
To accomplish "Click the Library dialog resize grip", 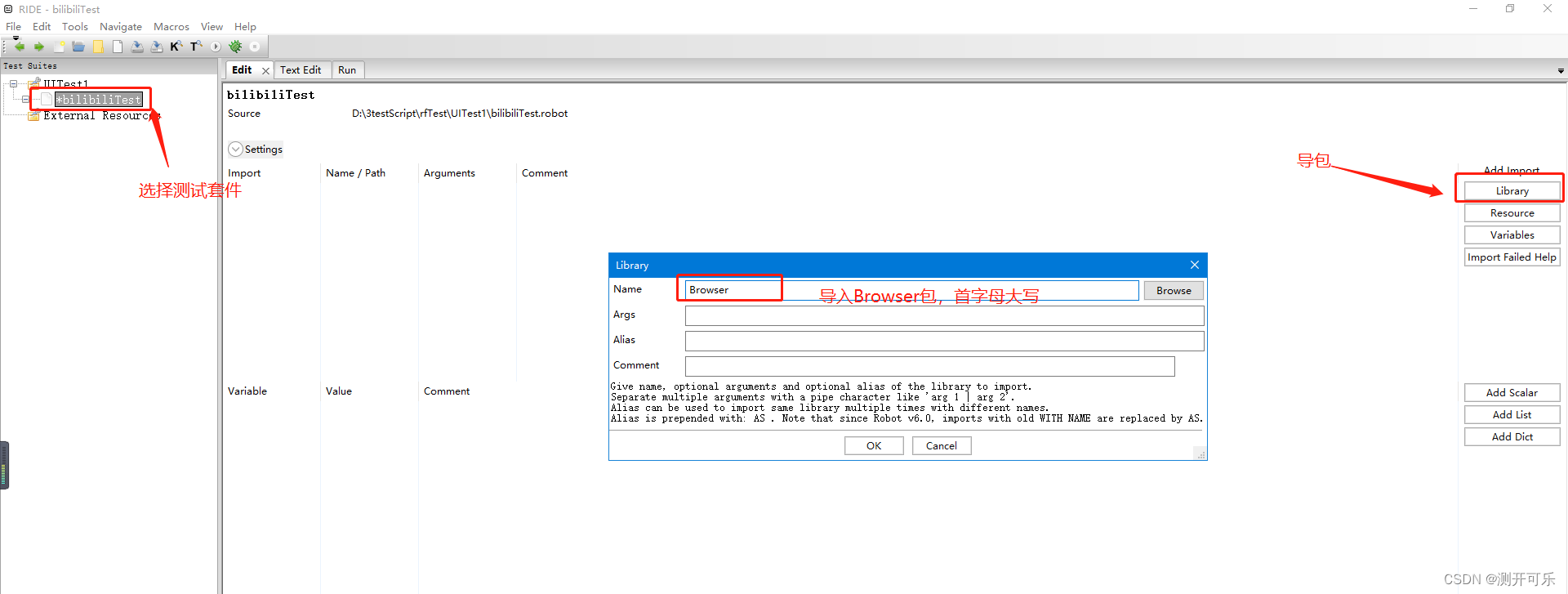I will click(x=1200, y=454).
